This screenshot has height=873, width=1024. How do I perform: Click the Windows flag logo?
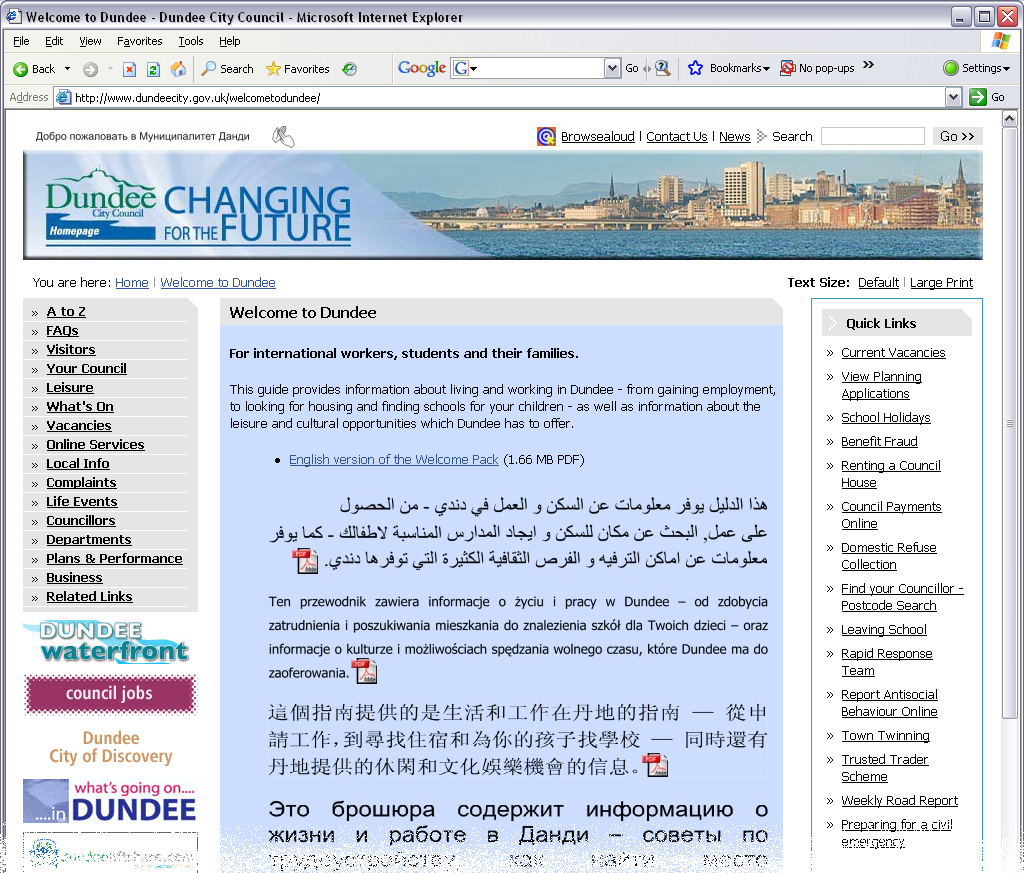(1000, 40)
